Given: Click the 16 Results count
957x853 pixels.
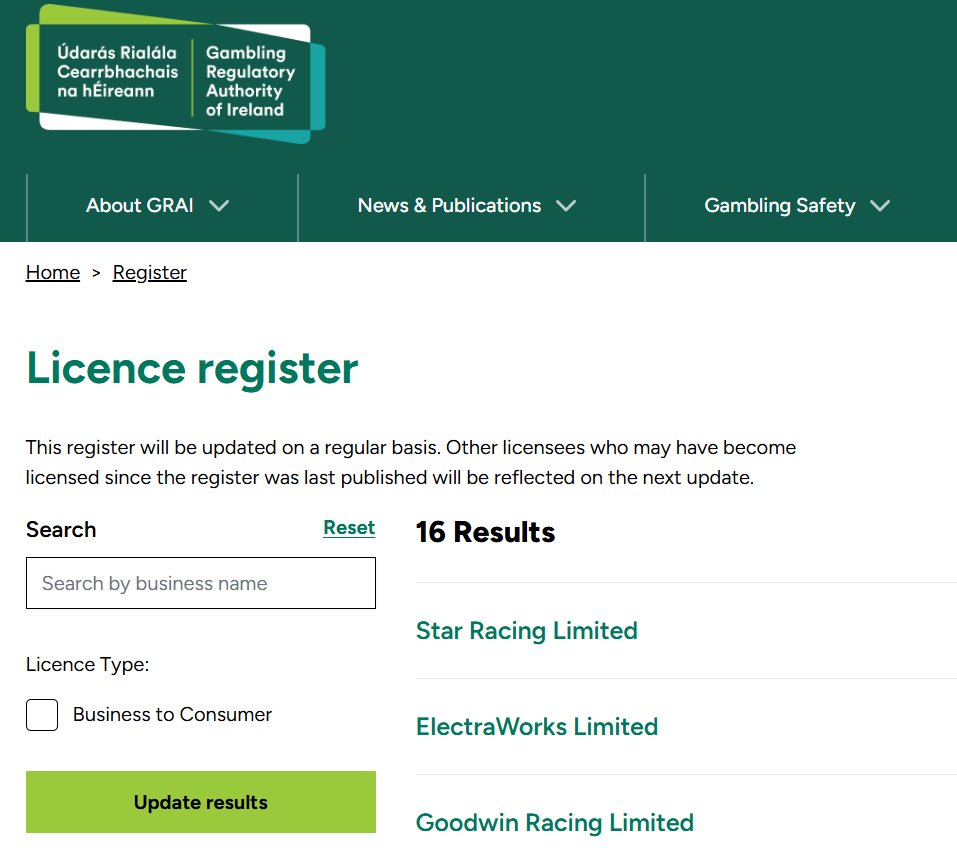Looking at the screenshot, I should 486,532.
